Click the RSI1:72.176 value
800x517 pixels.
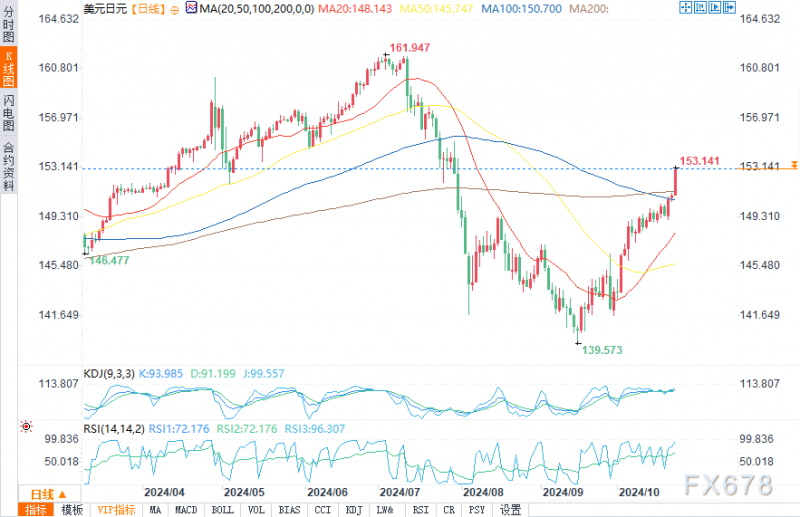point(179,429)
